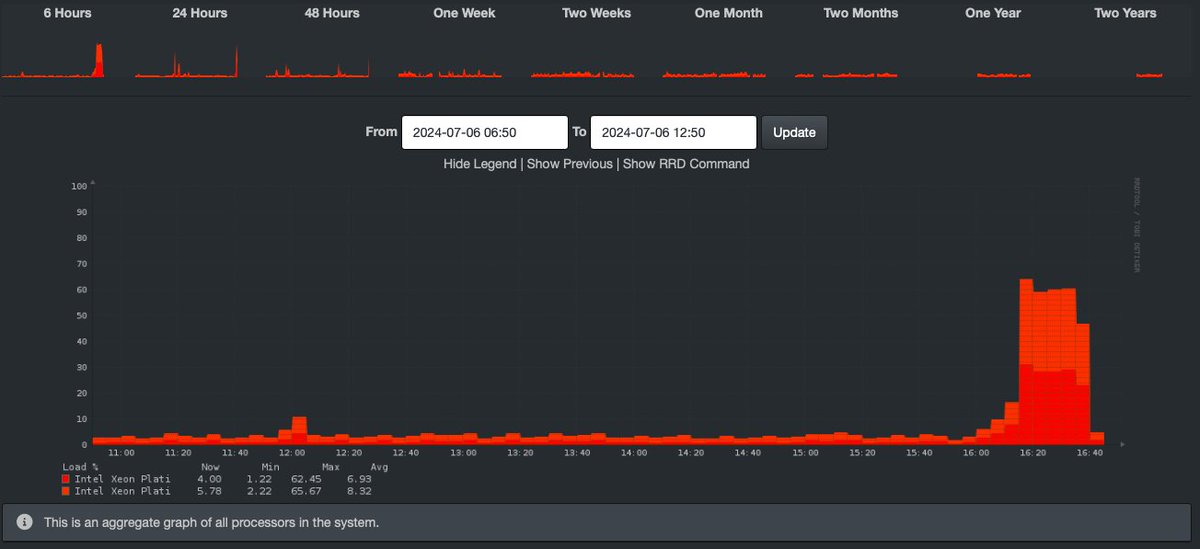This screenshot has width=1200, height=549.
Task: Click the 100 value on the y-axis
Action: click(80, 186)
